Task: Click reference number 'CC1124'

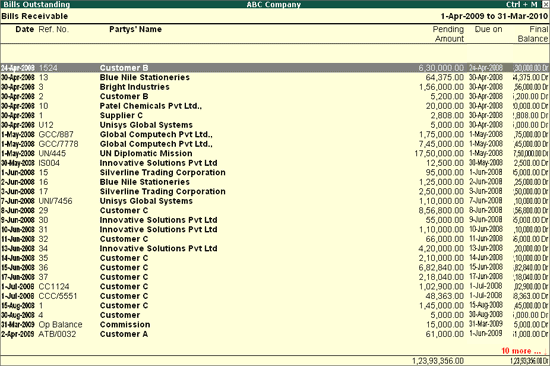Action: coord(54,286)
